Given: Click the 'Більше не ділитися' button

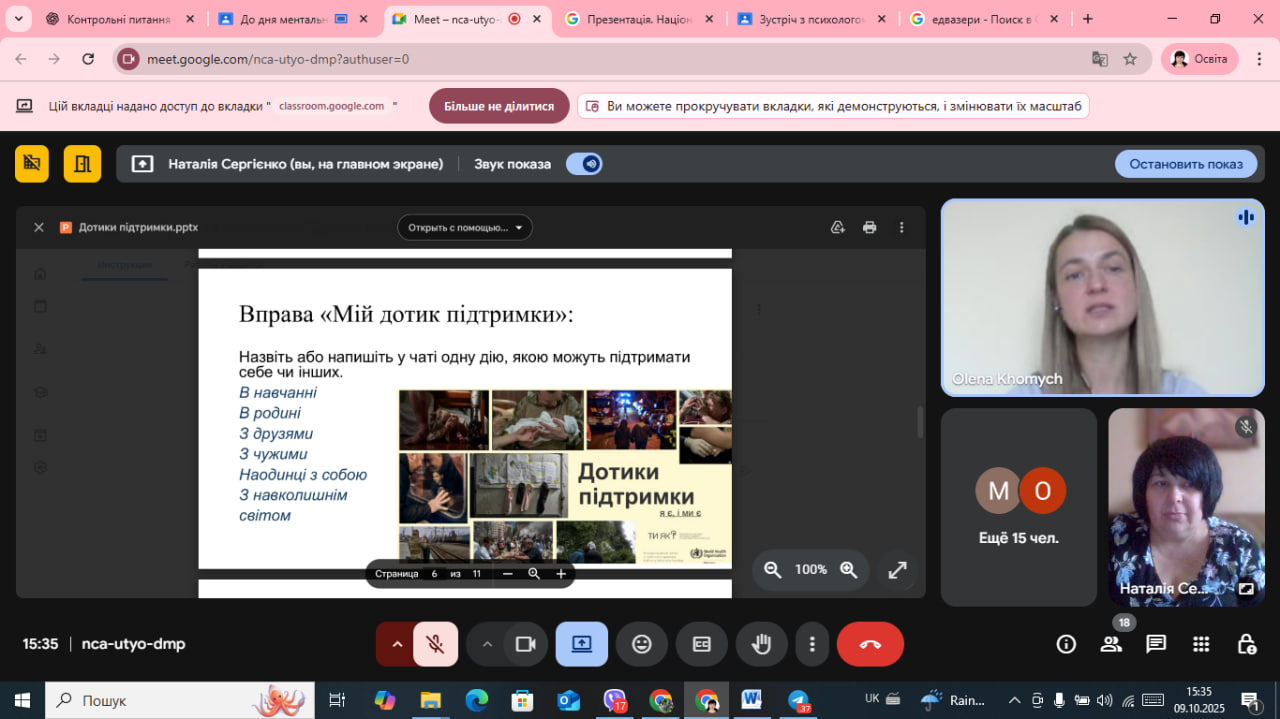Looking at the screenshot, I should coord(499,106).
